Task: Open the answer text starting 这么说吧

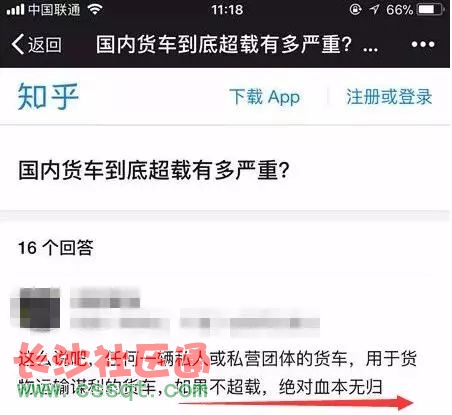Action: [x=217, y=373]
